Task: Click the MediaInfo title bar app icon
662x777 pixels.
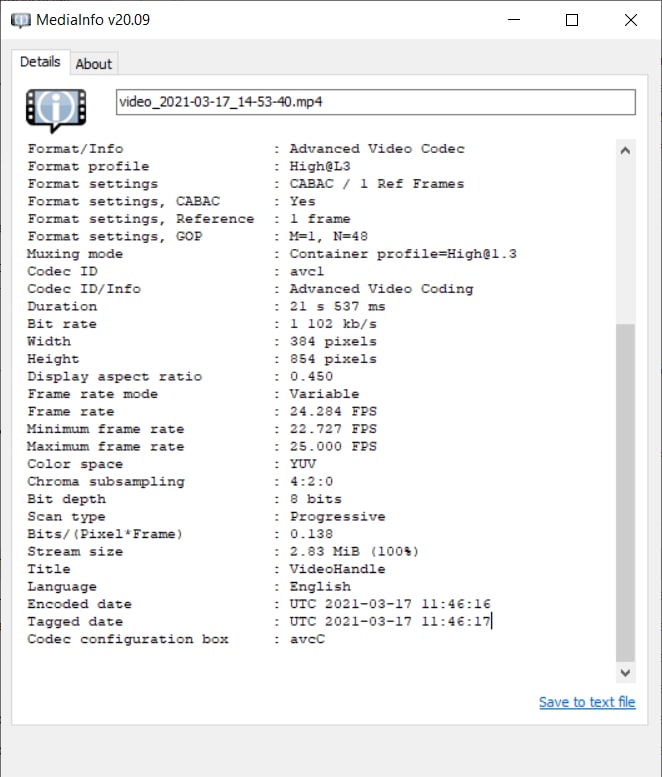Action: [x=21, y=20]
